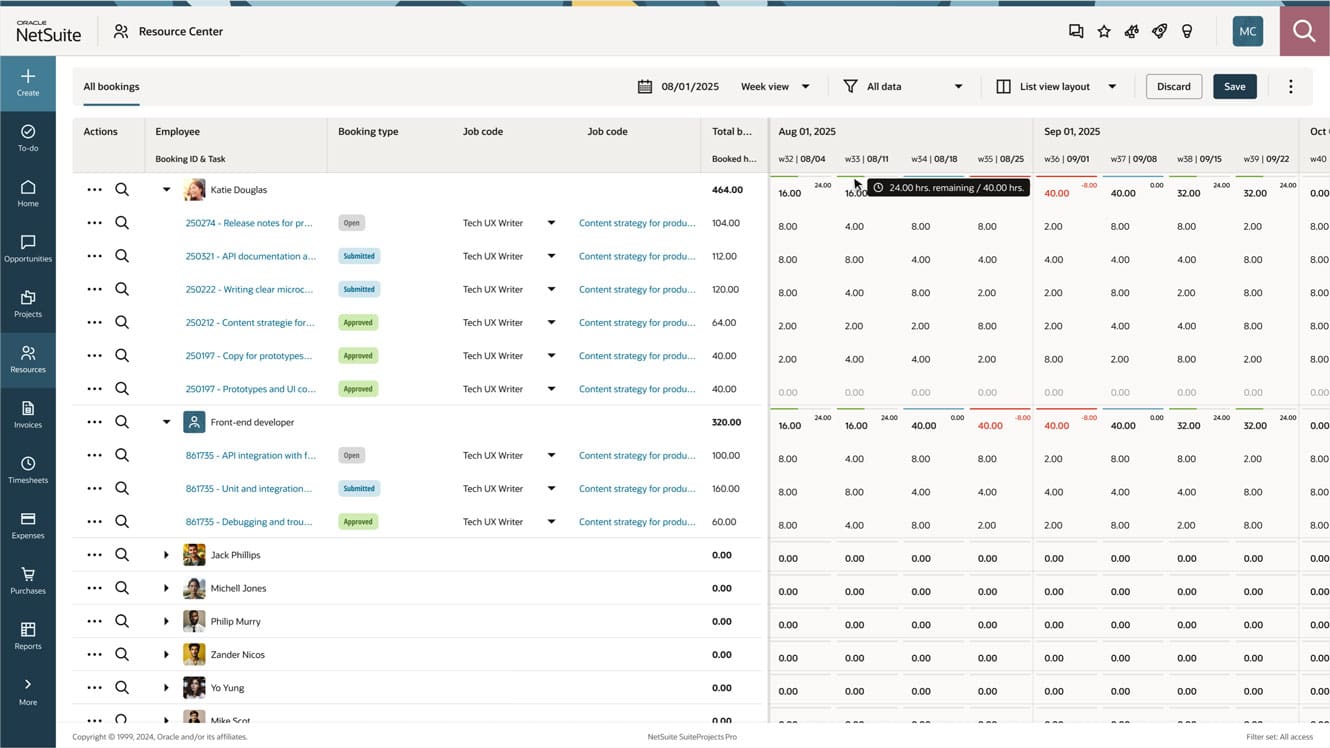Click the Save button
This screenshot has height=748, width=1330.
tap(1234, 86)
